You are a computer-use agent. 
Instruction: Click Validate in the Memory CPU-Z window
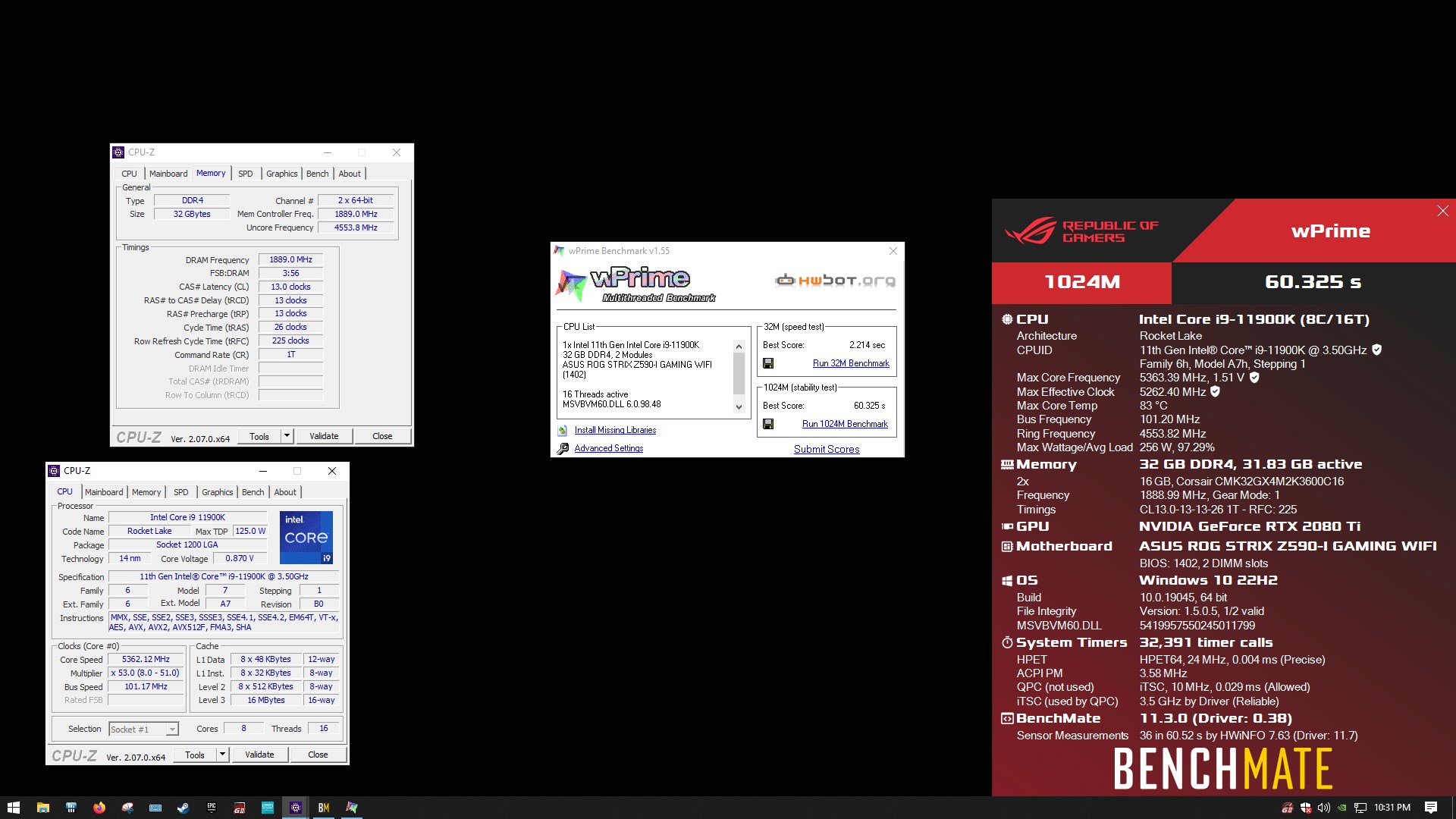click(324, 436)
